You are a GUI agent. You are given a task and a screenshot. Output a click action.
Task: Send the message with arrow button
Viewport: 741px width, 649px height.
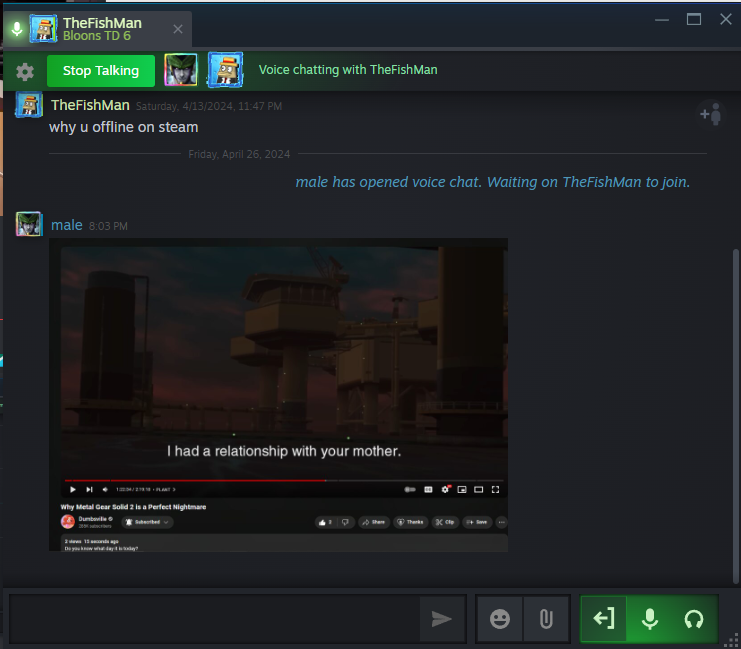tap(442, 619)
